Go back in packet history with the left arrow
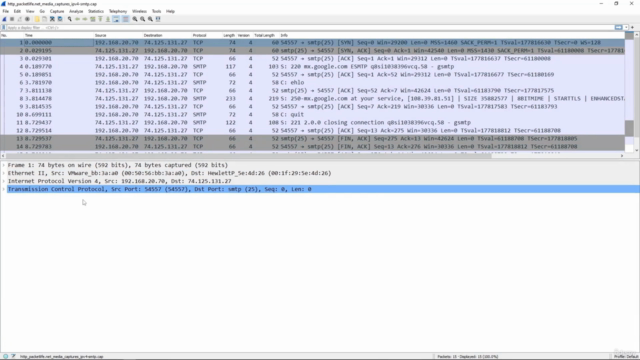The width and height of the screenshot is (640, 360). (78, 19)
